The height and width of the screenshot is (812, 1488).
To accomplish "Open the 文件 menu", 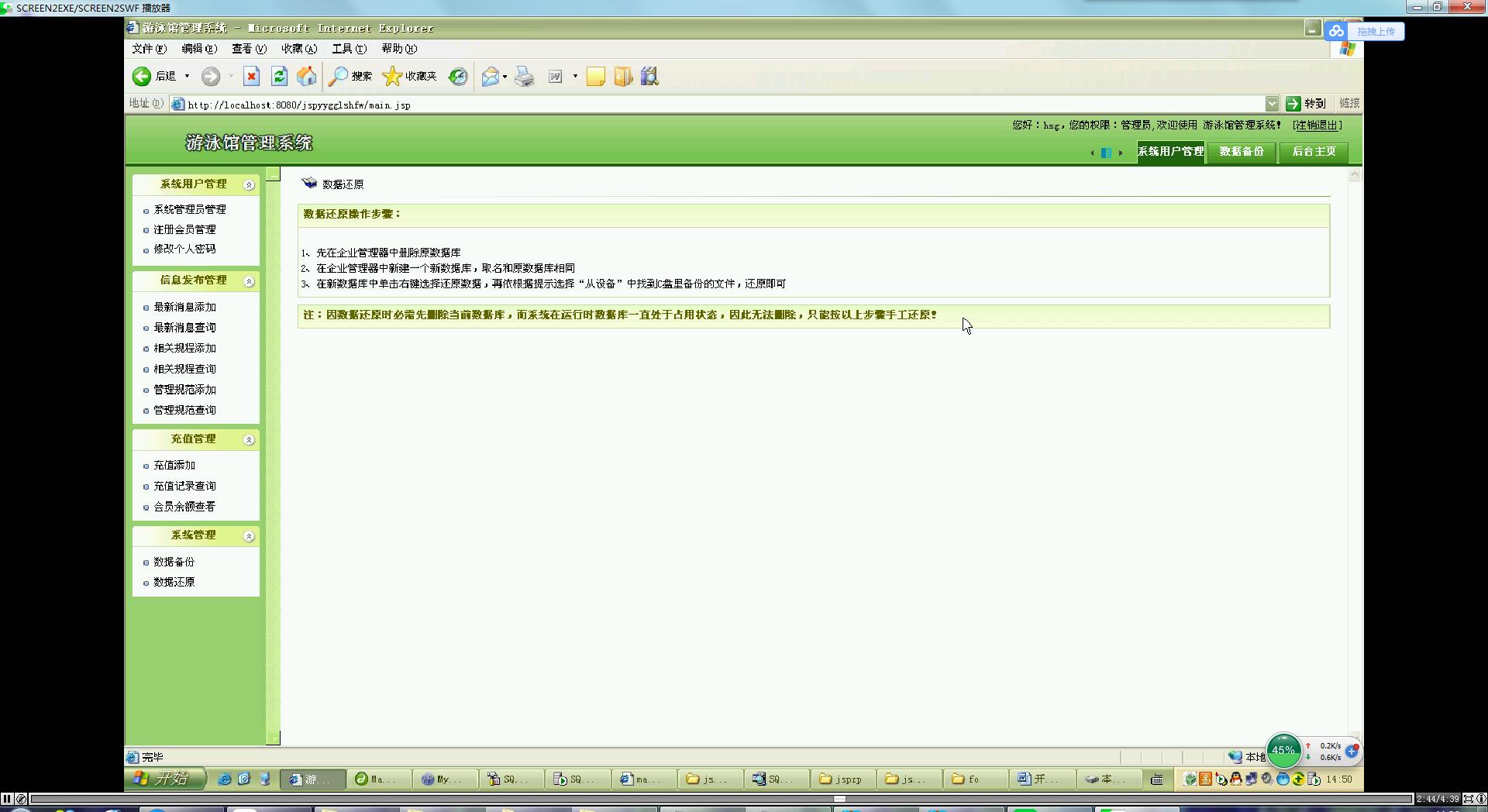I will click(x=149, y=48).
